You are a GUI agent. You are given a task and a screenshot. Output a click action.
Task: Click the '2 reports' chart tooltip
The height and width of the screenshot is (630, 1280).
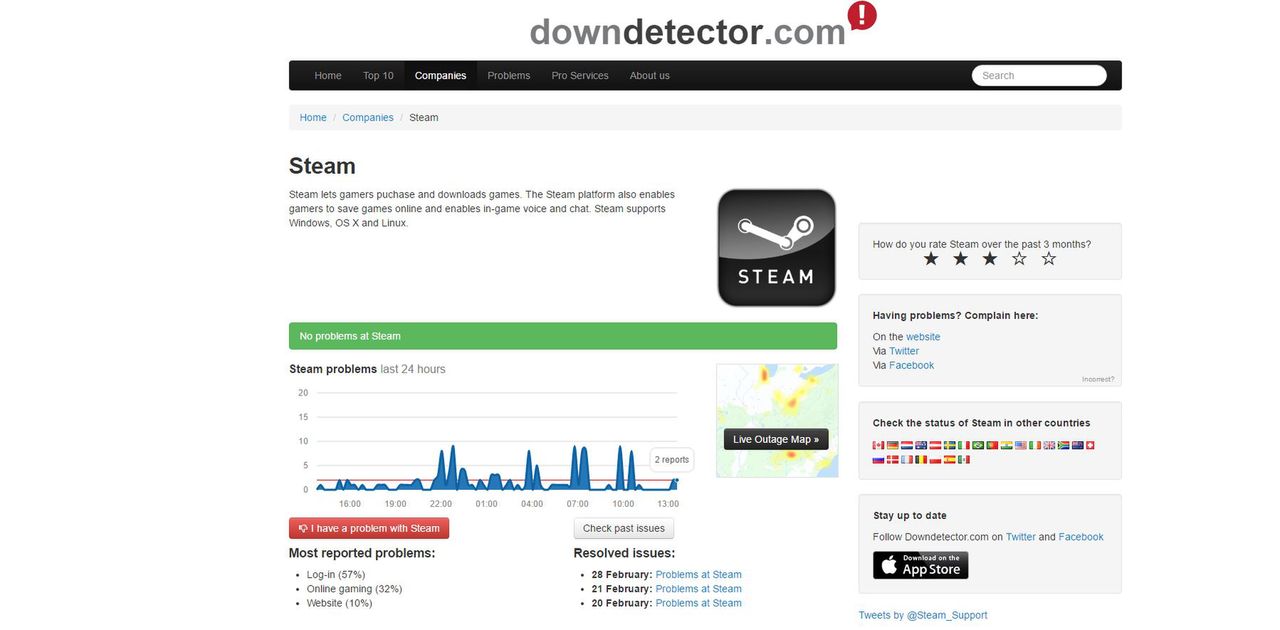(x=672, y=460)
